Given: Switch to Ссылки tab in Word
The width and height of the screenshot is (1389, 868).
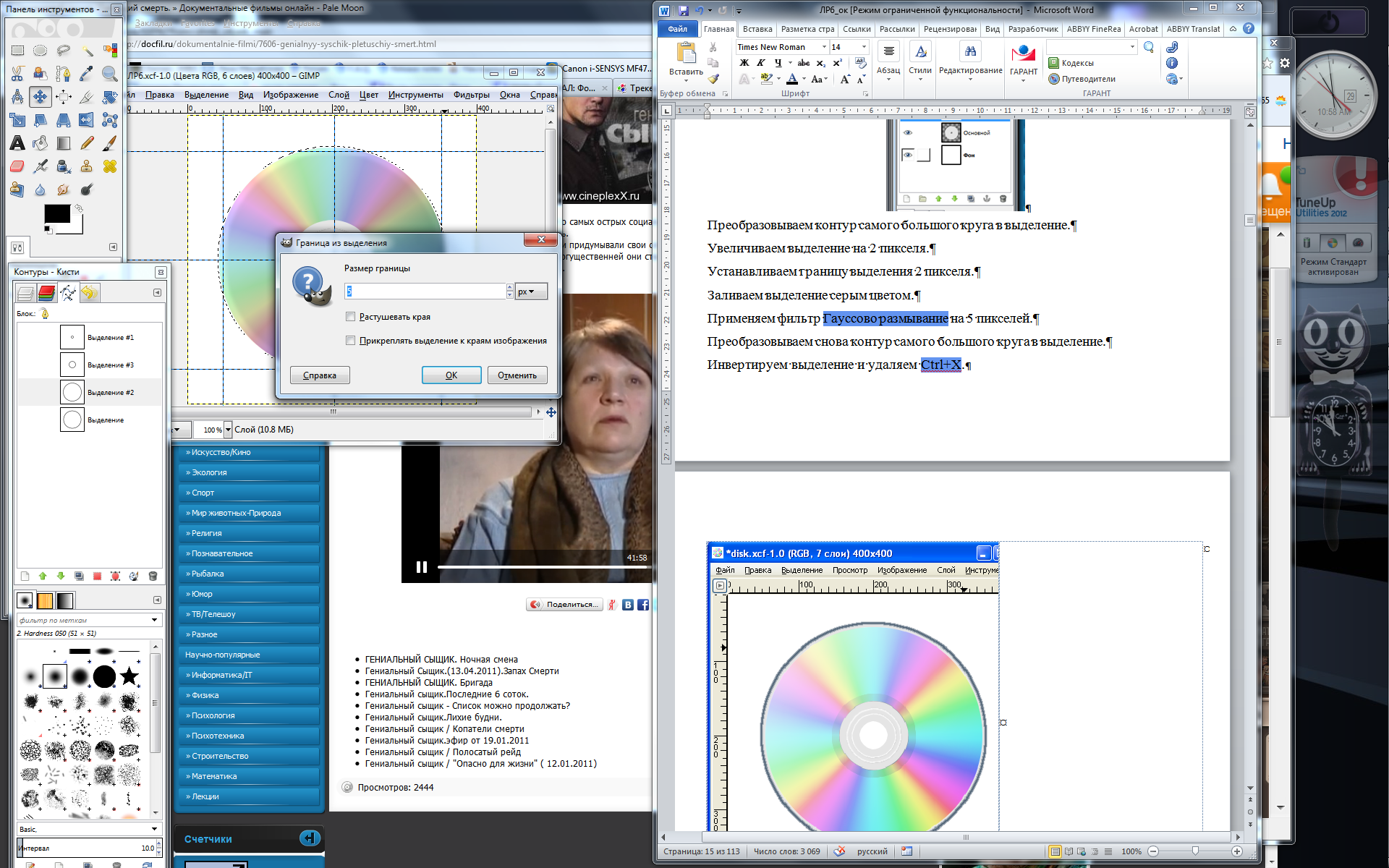Looking at the screenshot, I should (857, 29).
